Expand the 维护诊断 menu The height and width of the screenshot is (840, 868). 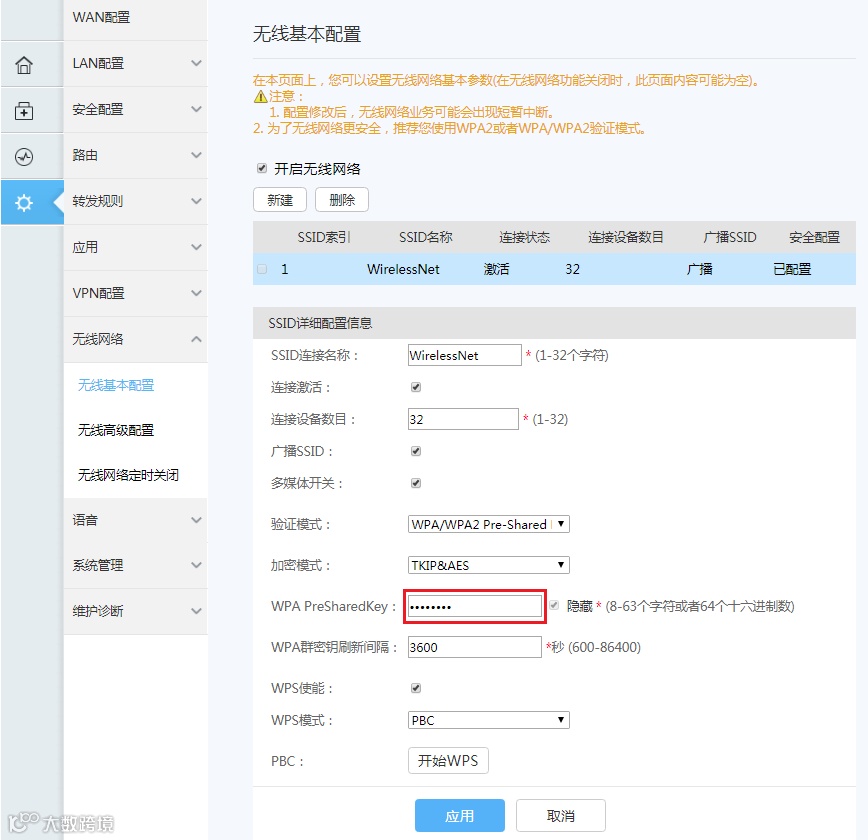point(136,611)
